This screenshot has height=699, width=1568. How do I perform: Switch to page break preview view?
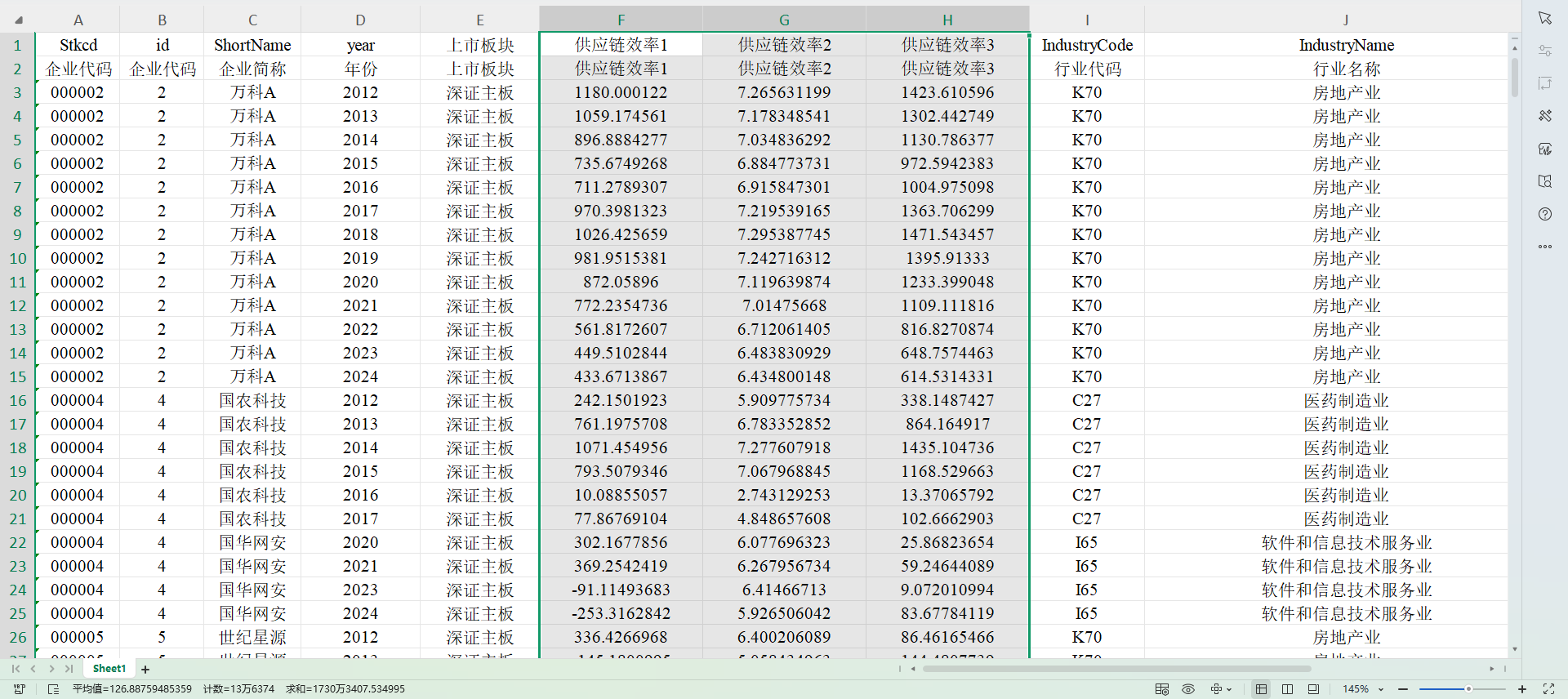pos(1287,689)
